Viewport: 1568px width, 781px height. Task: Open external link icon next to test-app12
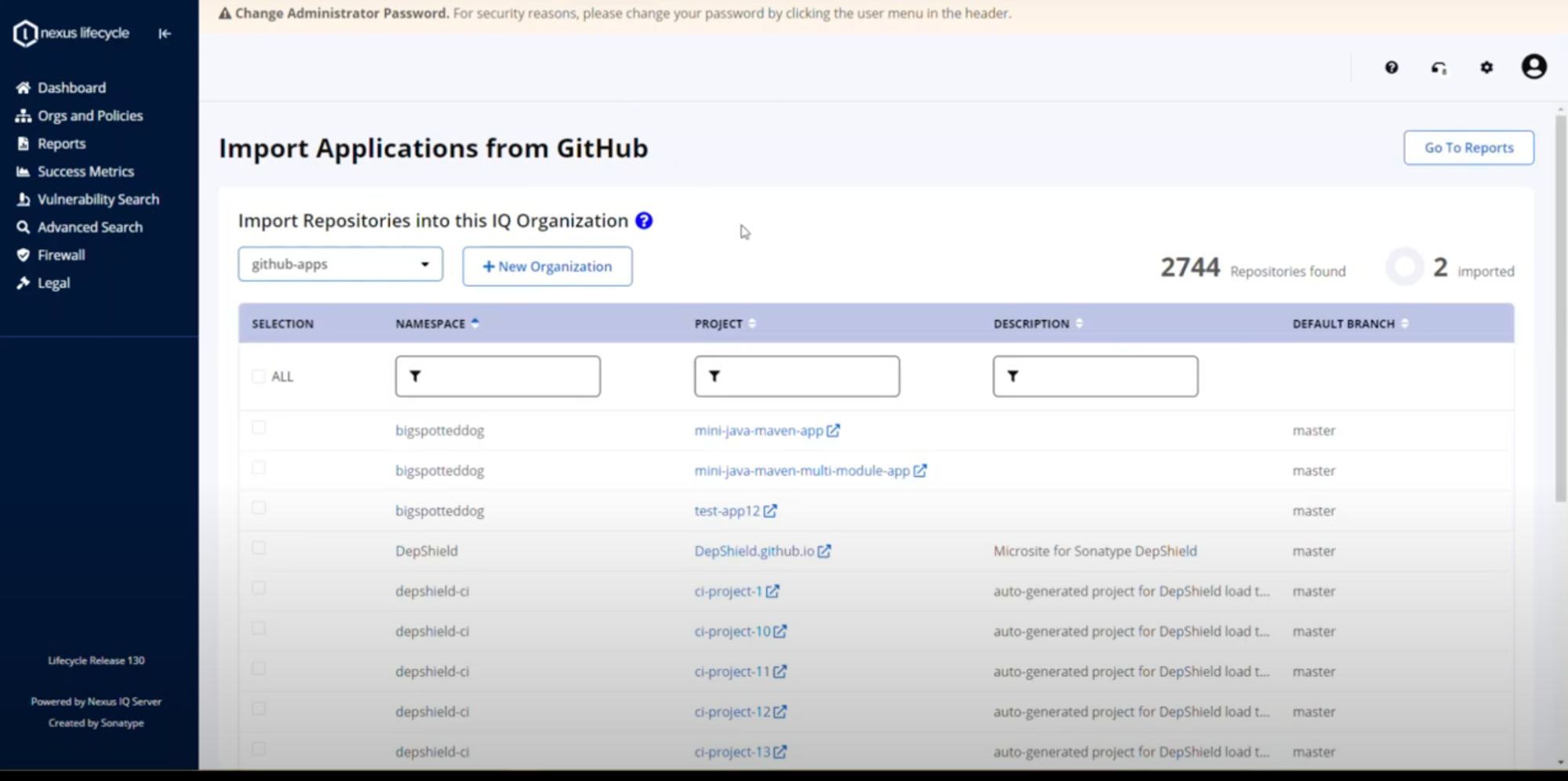pyautogui.click(x=770, y=511)
